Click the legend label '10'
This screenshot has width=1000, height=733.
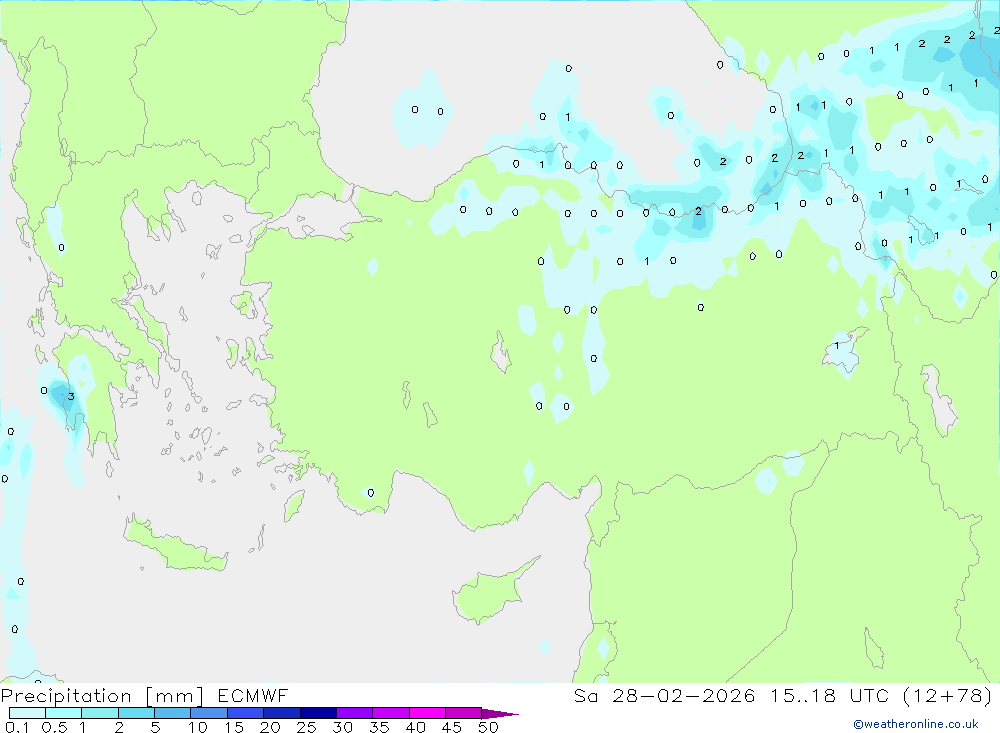coord(198,727)
